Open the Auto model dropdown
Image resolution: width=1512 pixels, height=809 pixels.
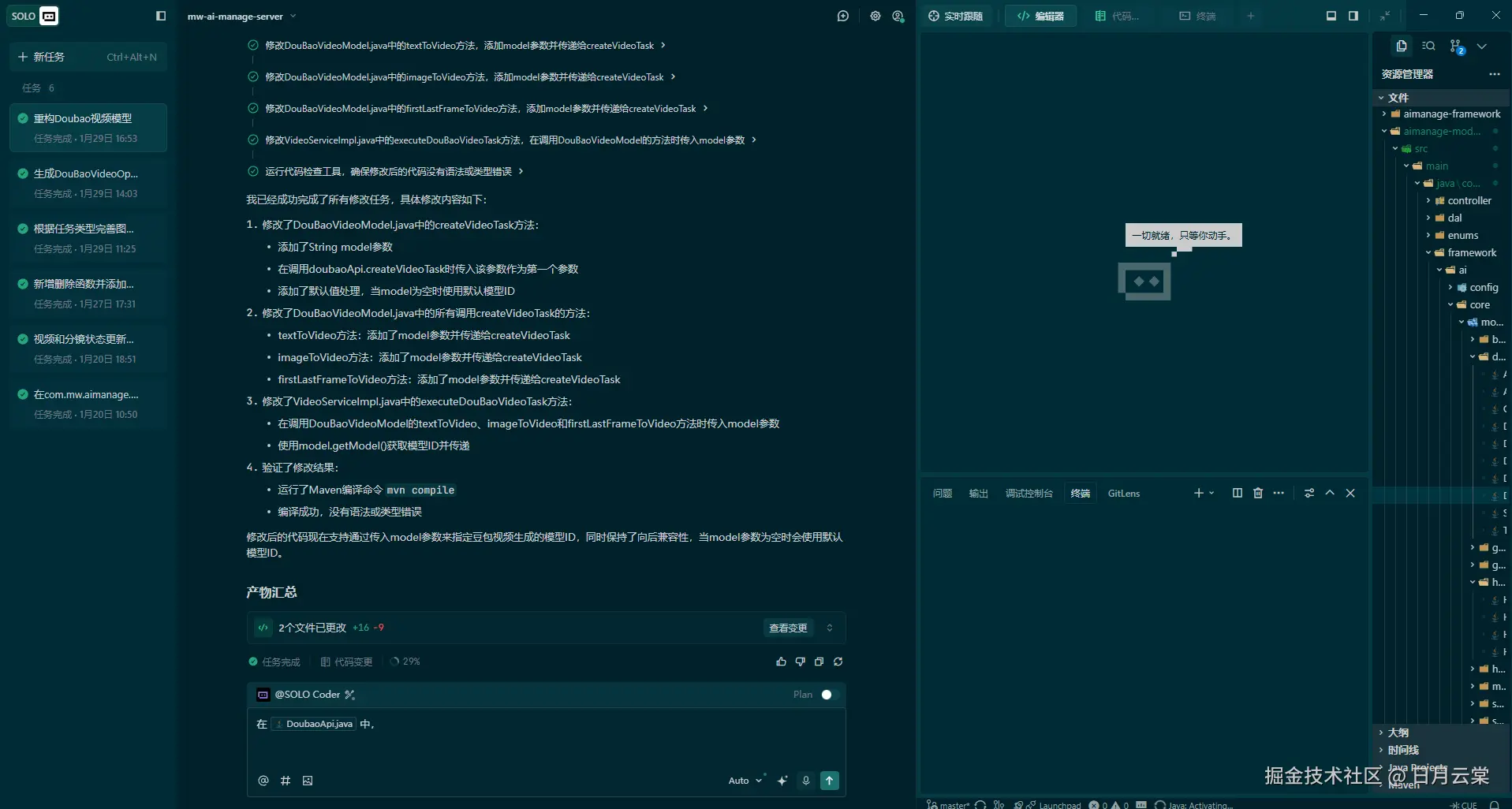coord(745,781)
